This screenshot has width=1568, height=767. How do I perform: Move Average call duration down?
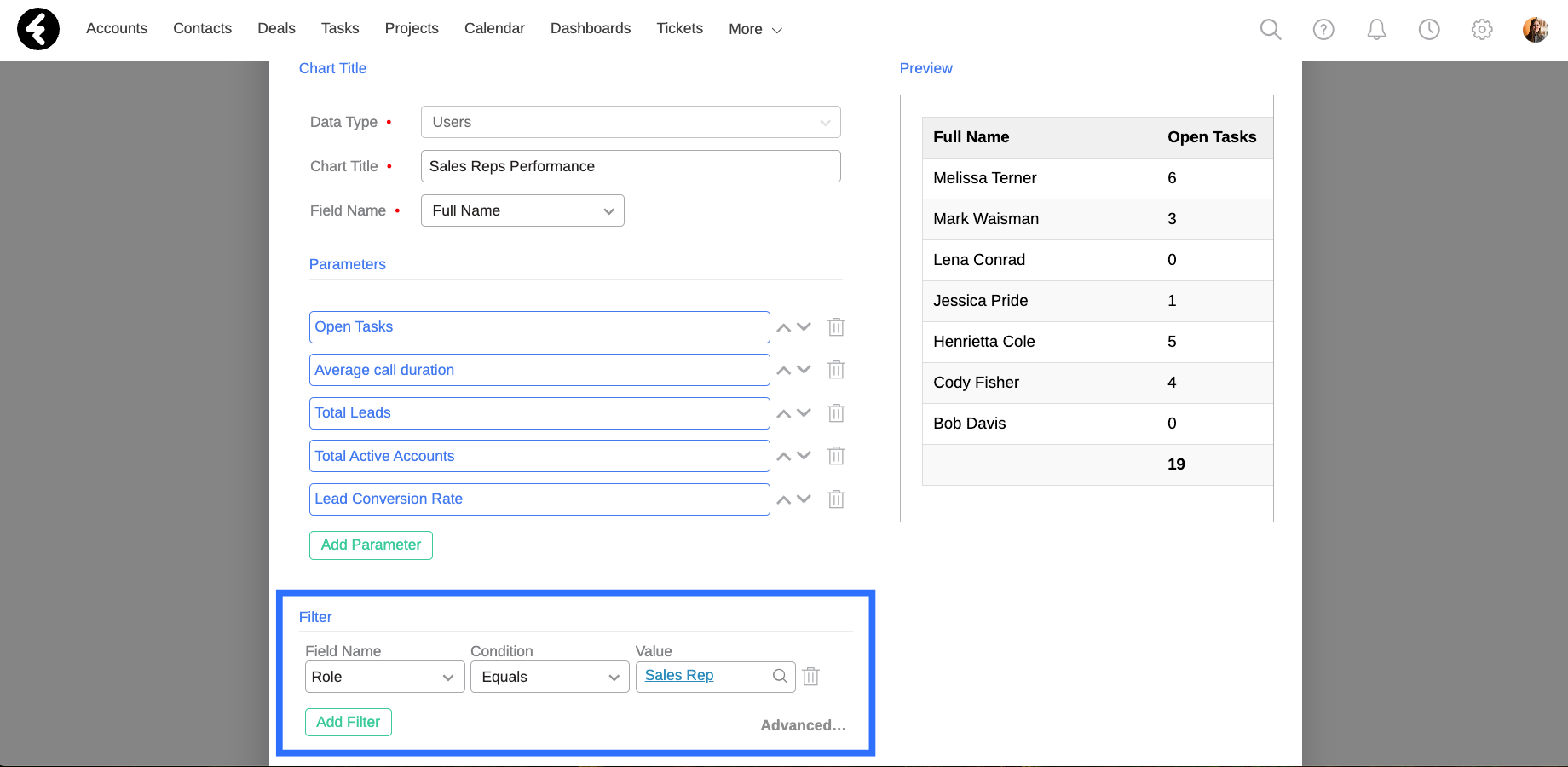804,370
